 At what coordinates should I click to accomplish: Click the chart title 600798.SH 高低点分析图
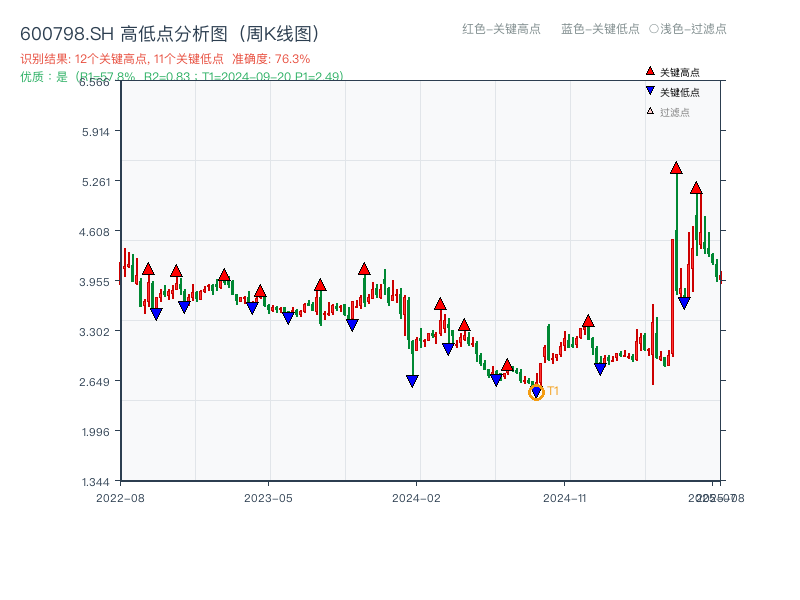tap(170, 34)
